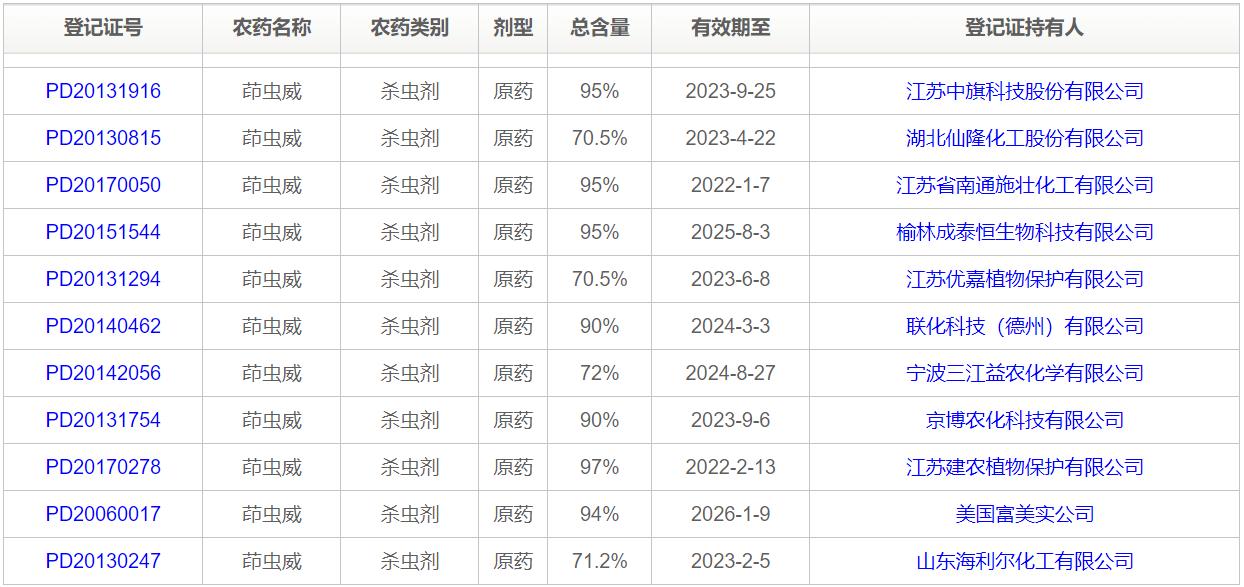Select expiry date 2023-2-5

tap(730, 561)
